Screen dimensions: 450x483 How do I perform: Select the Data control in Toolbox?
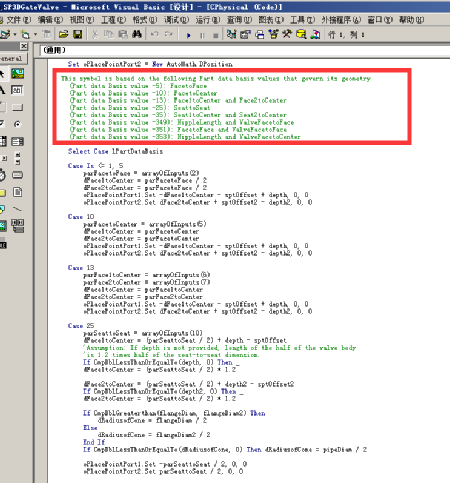click(17, 226)
